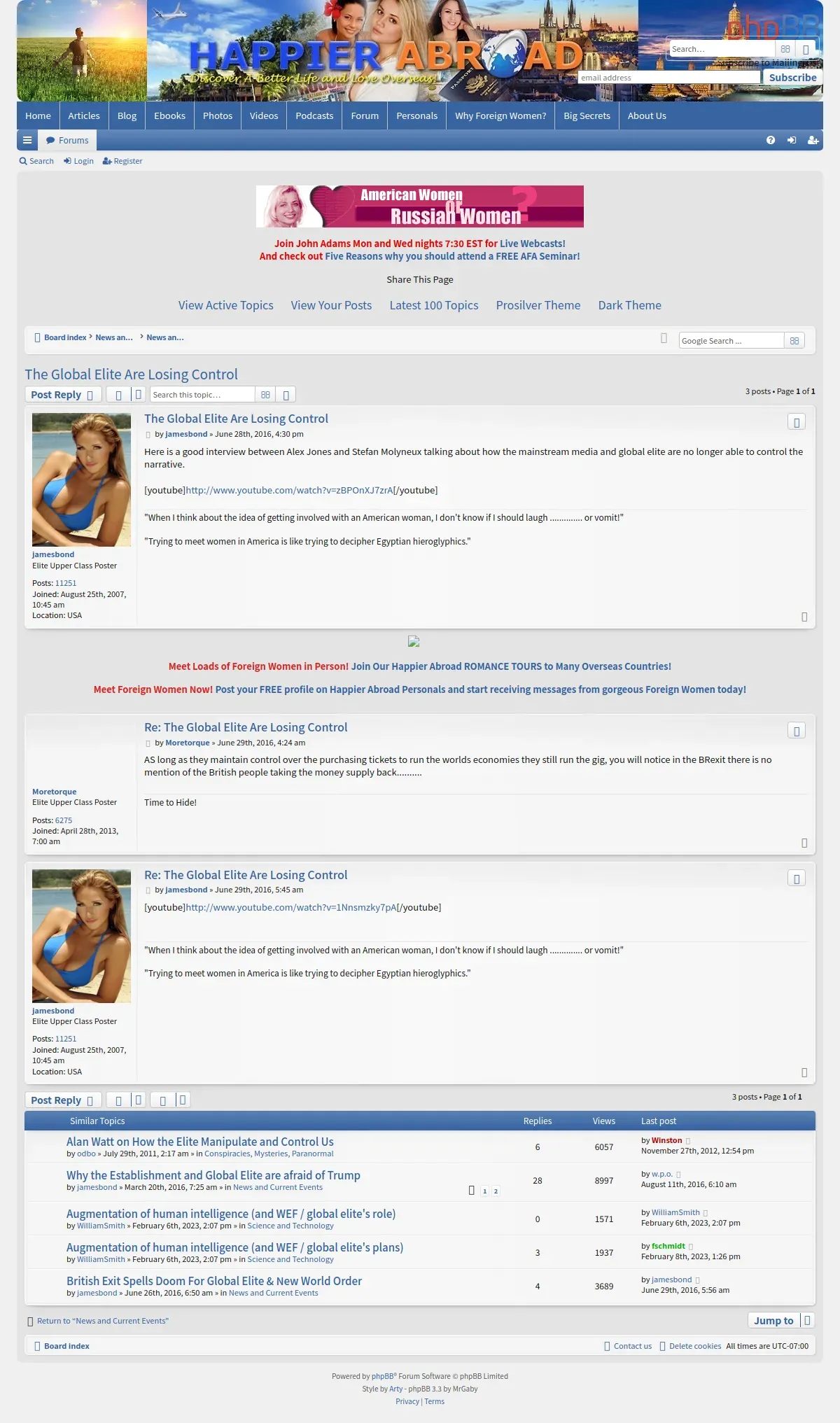The height and width of the screenshot is (1423, 840).
Task: Click the login arrow icon in the navbar
Action: 792,140
